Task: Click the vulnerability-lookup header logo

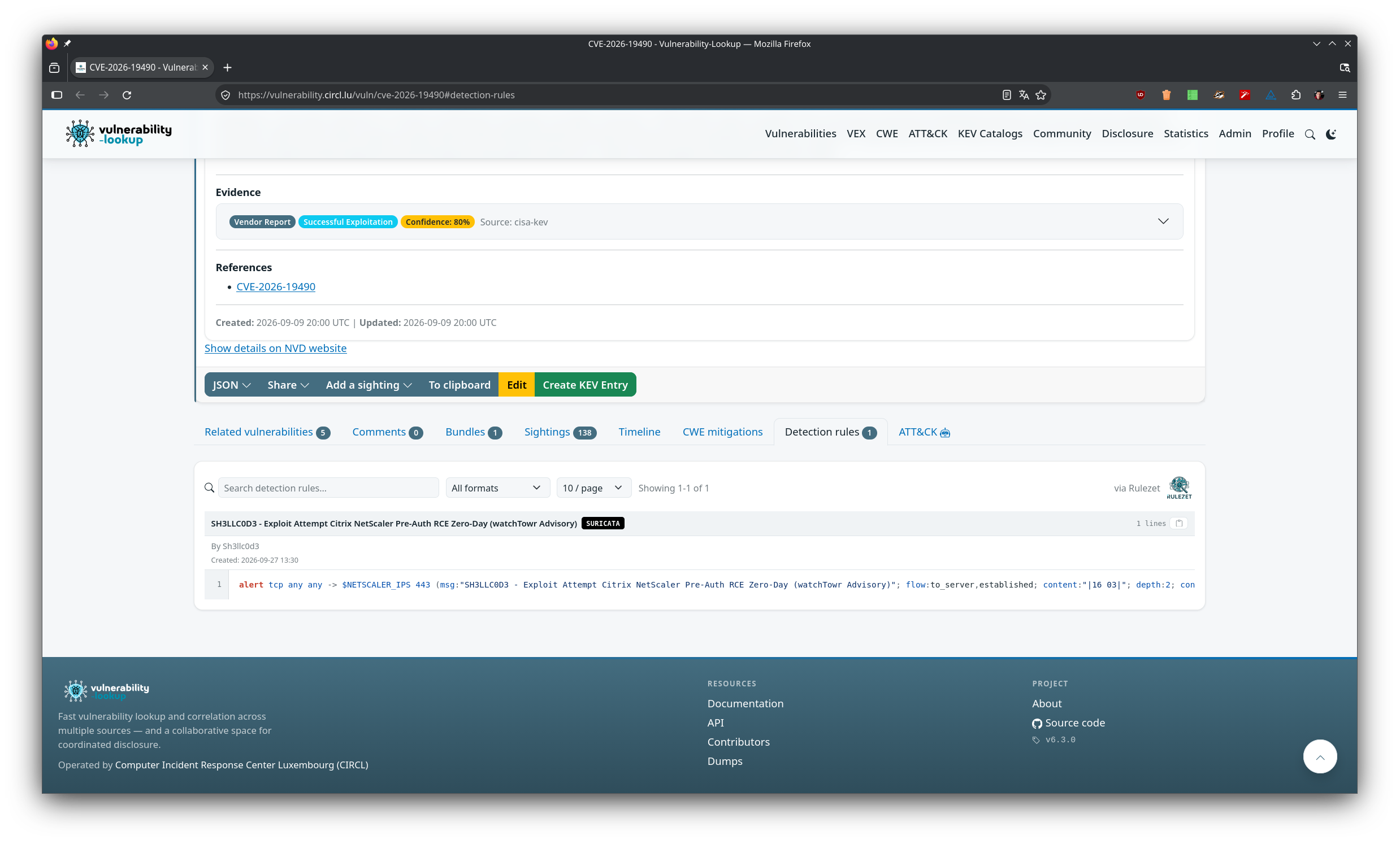Action: pos(118,133)
